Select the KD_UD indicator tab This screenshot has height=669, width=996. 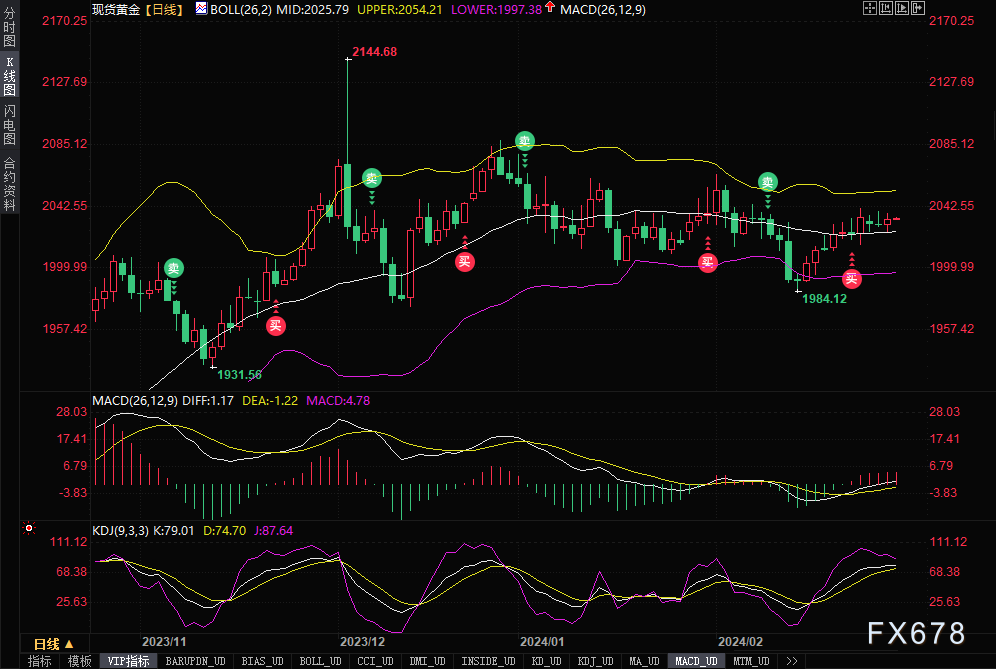[546, 661]
